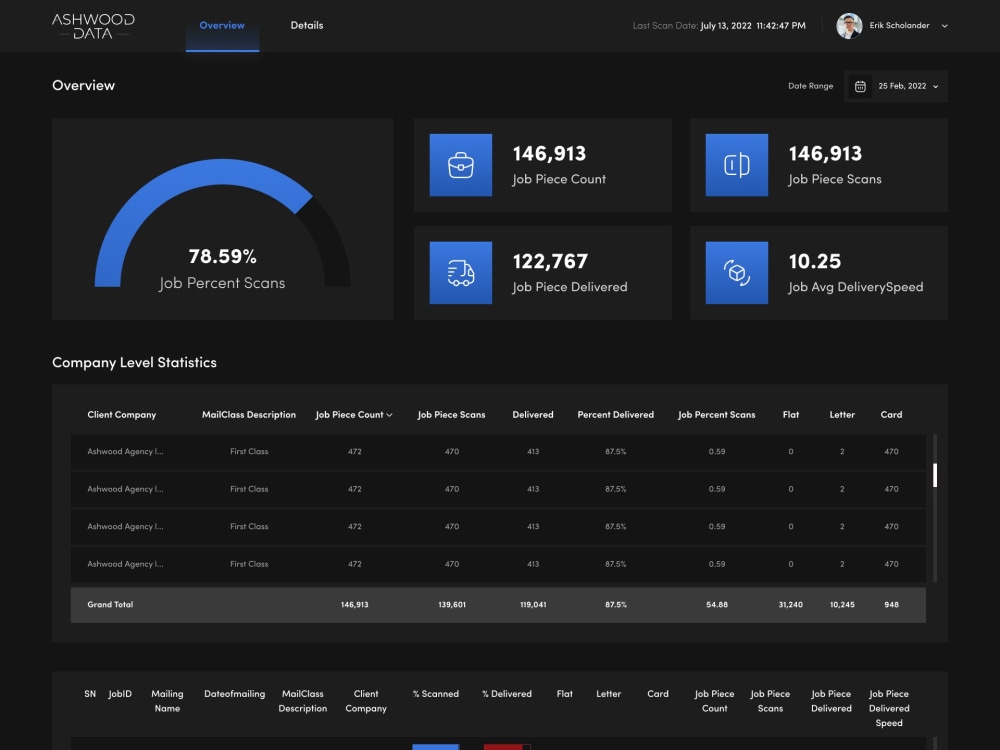1000x750 pixels.
Task: Click the Job Percent Scans column header
Action: click(x=716, y=415)
